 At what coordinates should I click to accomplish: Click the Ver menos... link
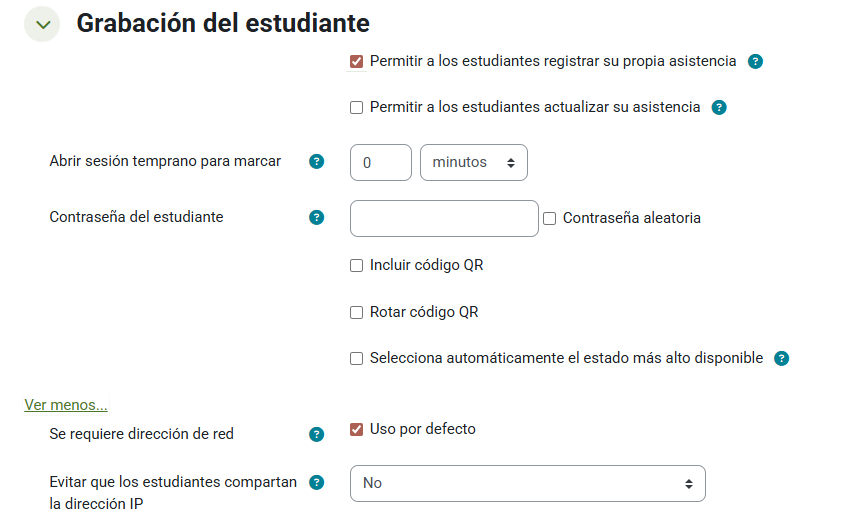[x=66, y=405]
